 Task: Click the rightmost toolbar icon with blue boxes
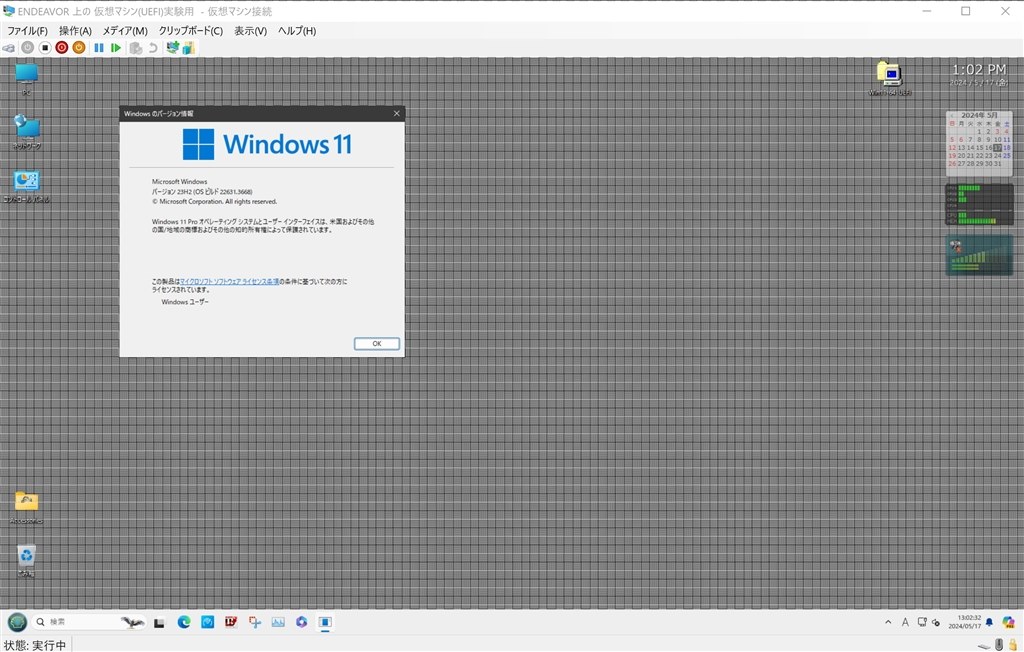coord(189,48)
